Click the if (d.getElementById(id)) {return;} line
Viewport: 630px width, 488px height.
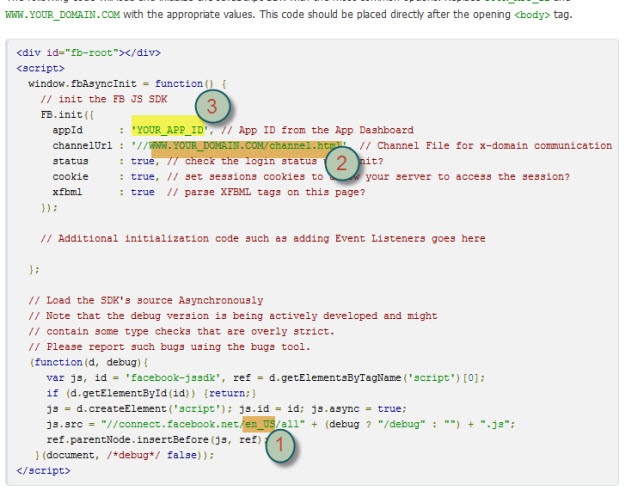click(151, 393)
